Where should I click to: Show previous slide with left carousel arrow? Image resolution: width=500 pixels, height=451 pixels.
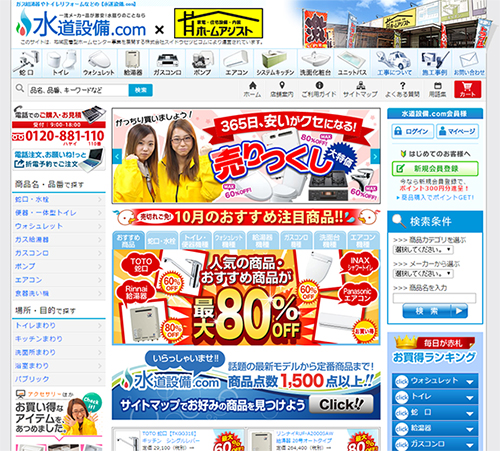point(117,156)
